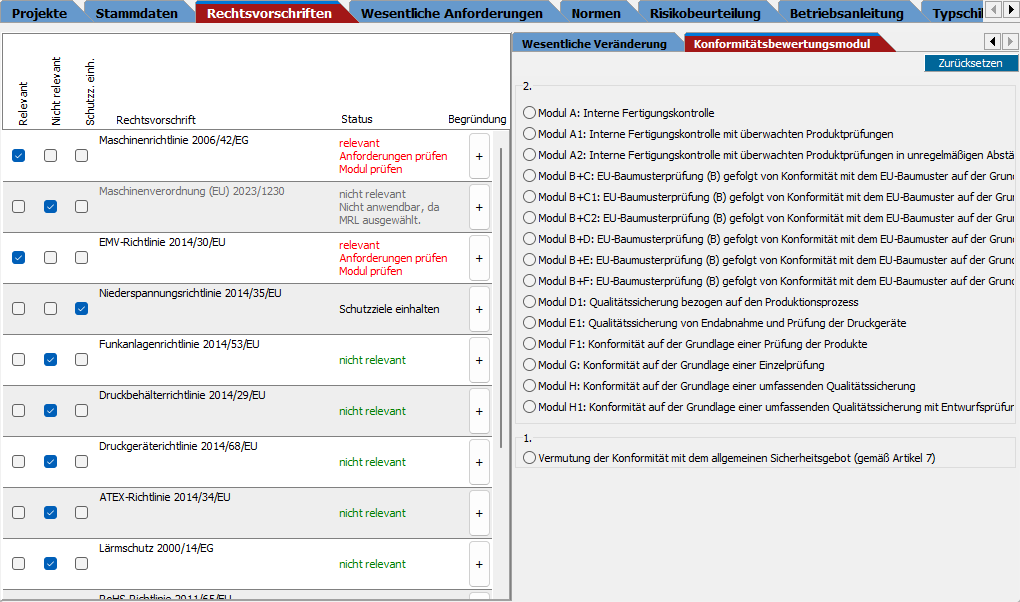
Task: Click the regulations list vertical scrollbar
Action: (x=502, y=300)
